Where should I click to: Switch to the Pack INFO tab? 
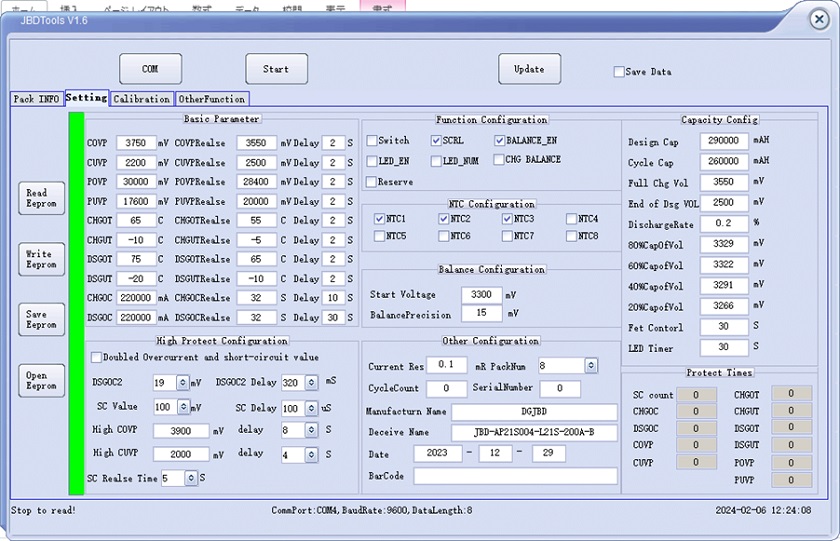point(36,99)
